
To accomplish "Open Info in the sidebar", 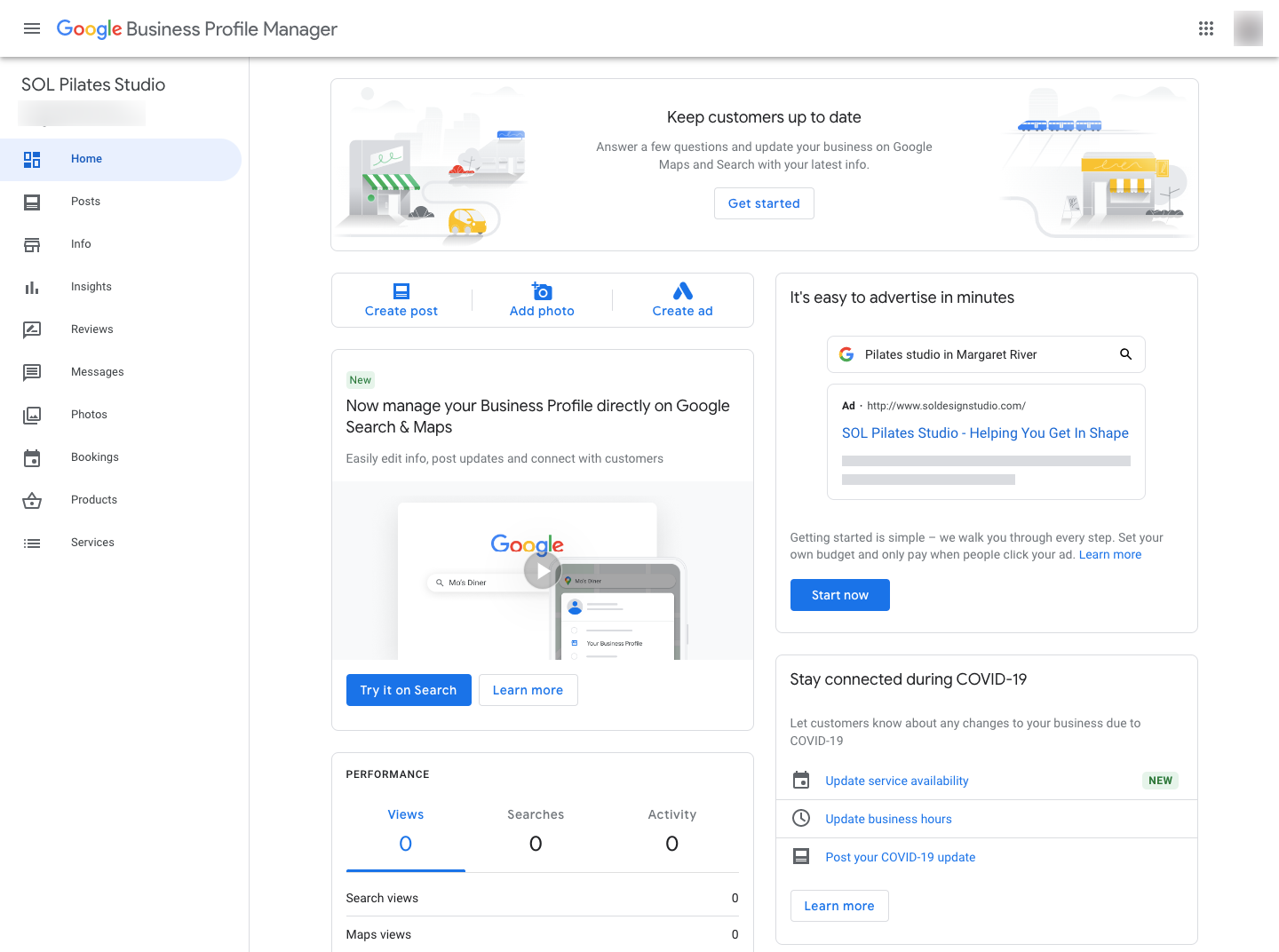I will [x=121, y=244].
